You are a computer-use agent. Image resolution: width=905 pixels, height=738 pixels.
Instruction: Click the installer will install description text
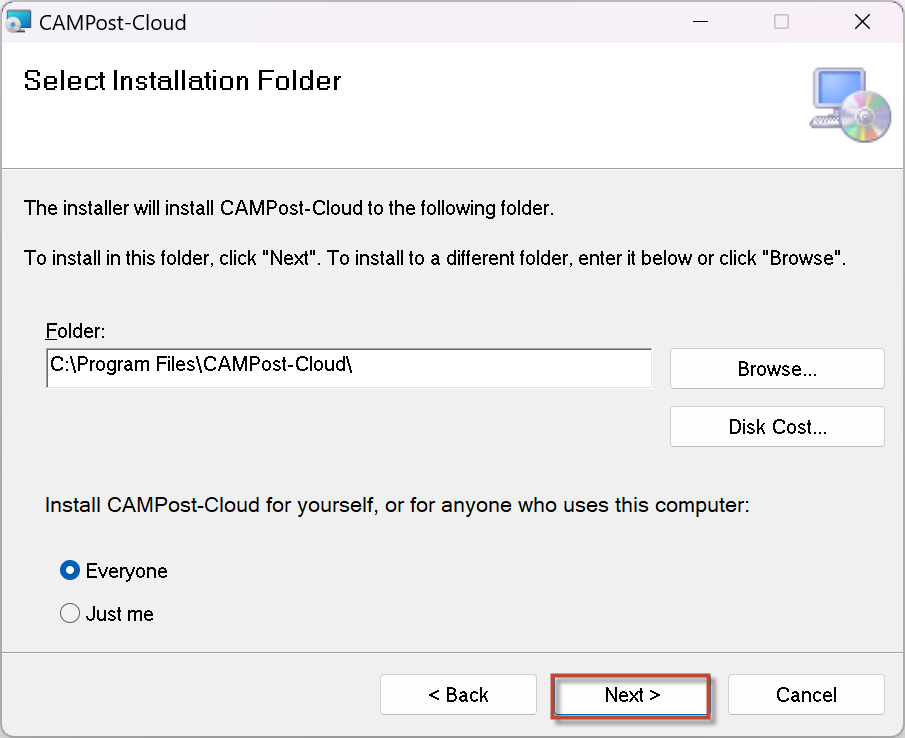coord(289,208)
